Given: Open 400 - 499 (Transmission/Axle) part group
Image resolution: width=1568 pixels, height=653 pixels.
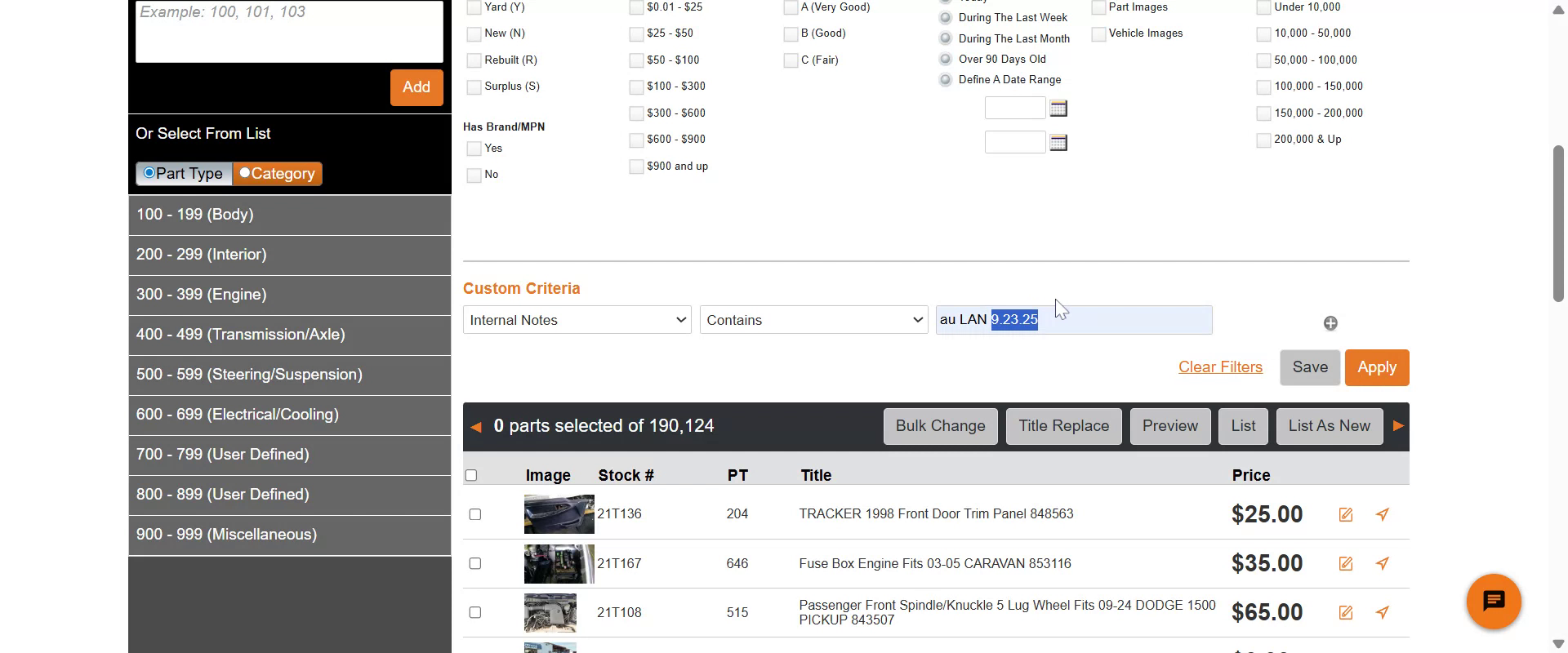Looking at the screenshot, I should [x=290, y=335].
